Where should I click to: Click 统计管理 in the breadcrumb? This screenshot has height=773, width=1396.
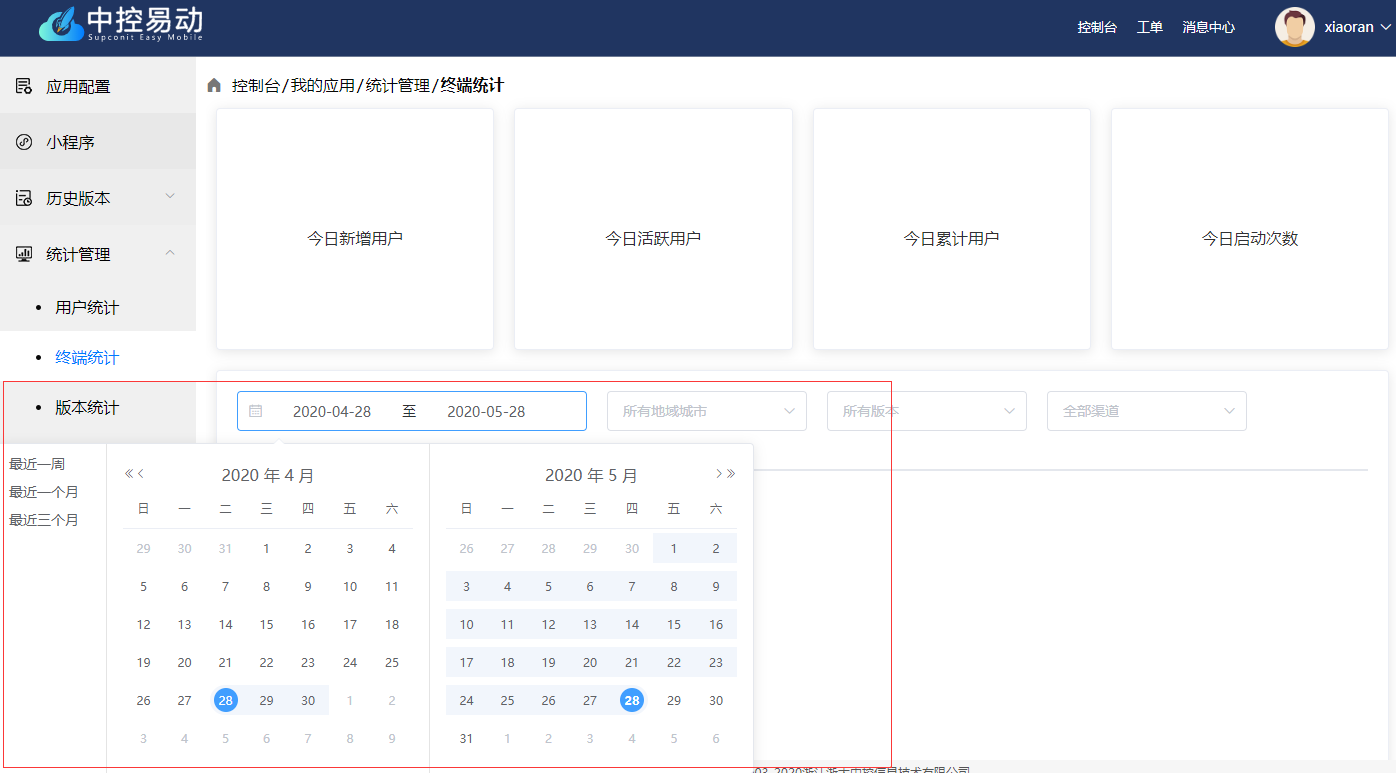398,86
